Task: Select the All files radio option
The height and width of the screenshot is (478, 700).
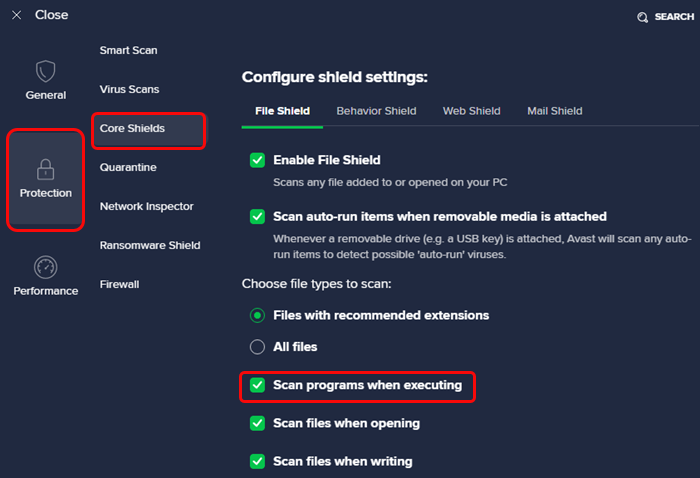Action: pos(257,347)
